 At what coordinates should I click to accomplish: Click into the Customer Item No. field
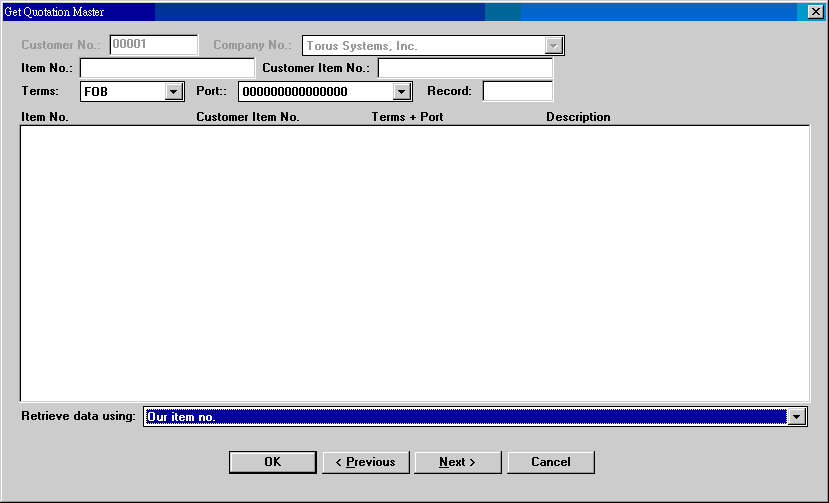click(465, 68)
